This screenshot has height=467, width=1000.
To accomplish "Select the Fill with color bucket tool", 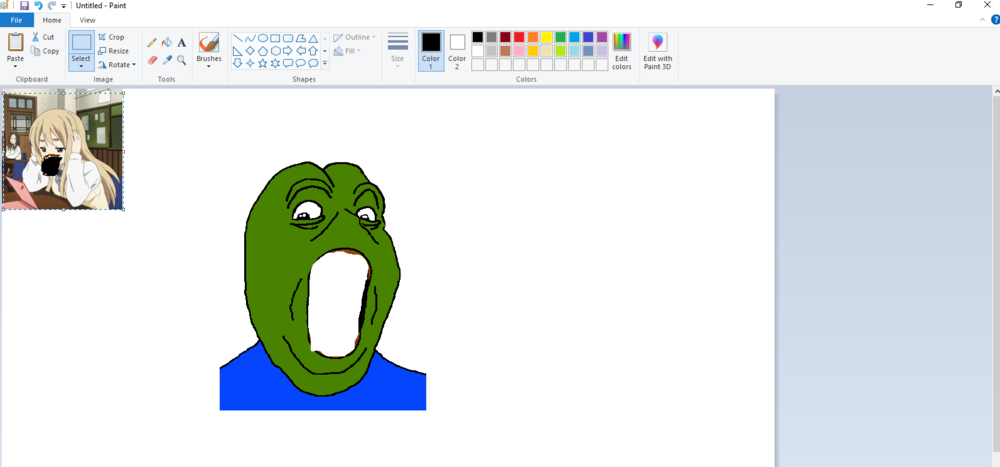I will pyautogui.click(x=167, y=43).
